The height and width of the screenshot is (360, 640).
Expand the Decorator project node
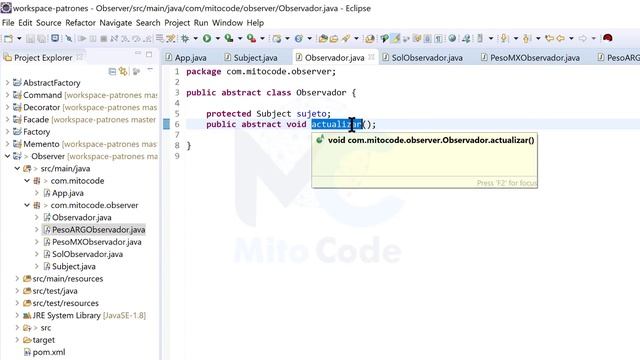tap(7, 107)
